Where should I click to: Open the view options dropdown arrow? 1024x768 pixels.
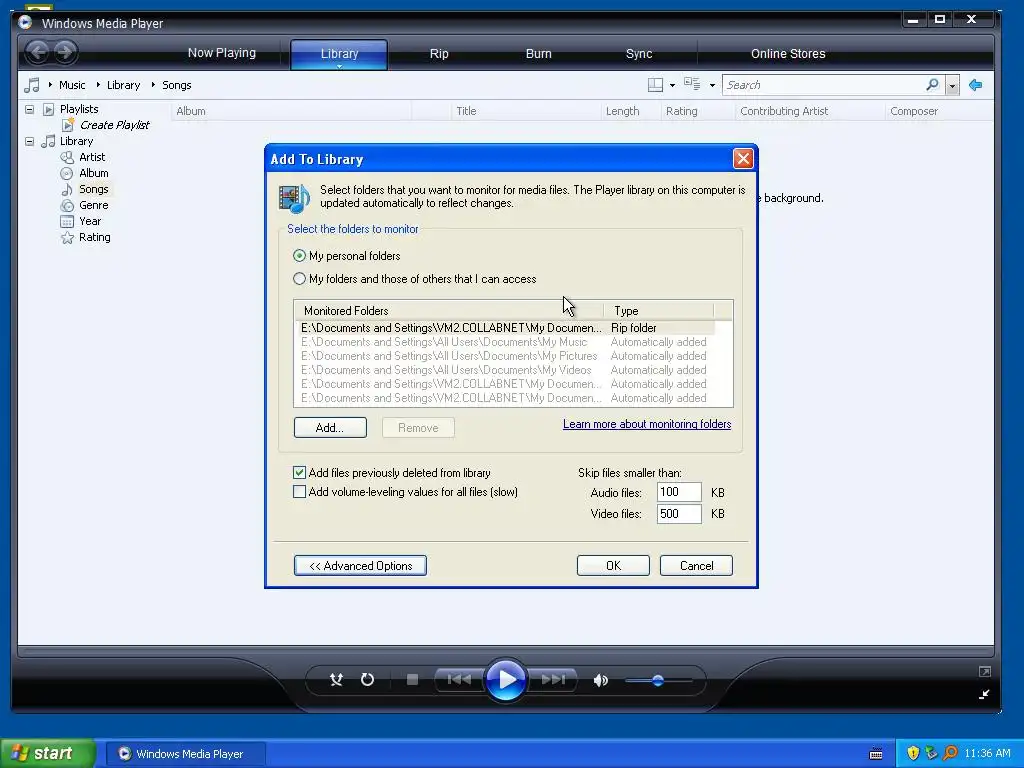click(x=712, y=86)
